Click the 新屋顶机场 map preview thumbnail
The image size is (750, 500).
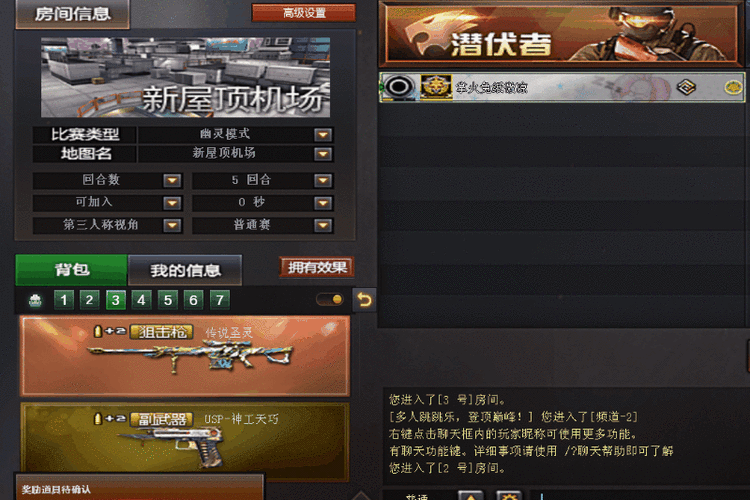click(186, 77)
